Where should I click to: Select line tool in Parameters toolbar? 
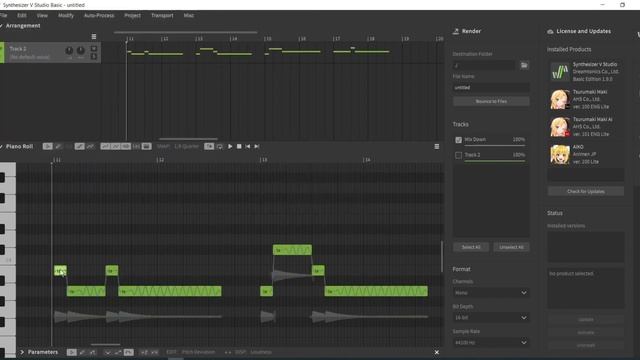pyautogui.click(x=93, y=352)
